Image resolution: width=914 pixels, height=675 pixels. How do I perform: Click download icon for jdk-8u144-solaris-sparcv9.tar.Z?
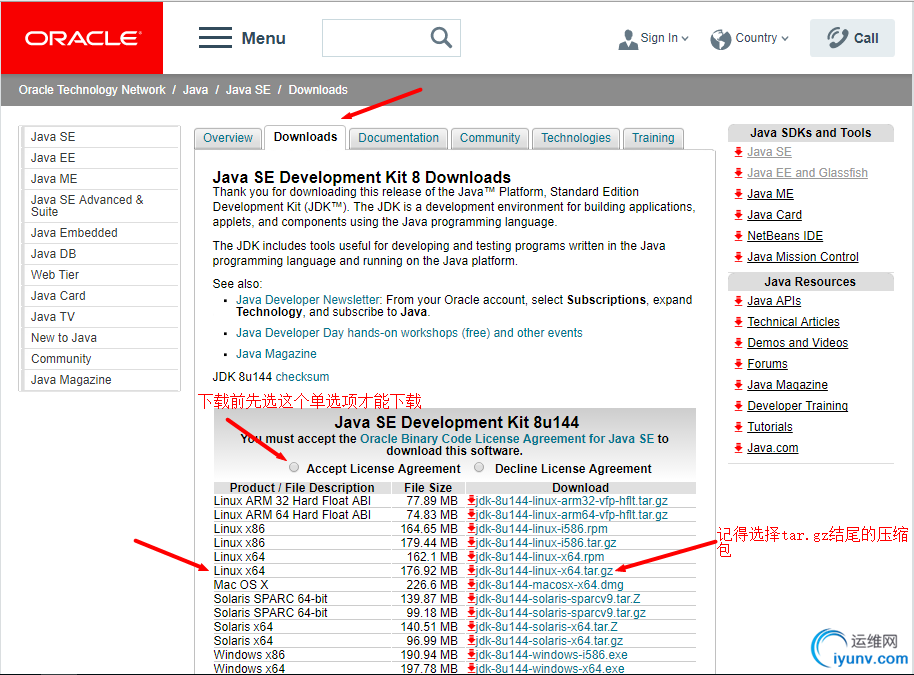(x=472, y=599)
